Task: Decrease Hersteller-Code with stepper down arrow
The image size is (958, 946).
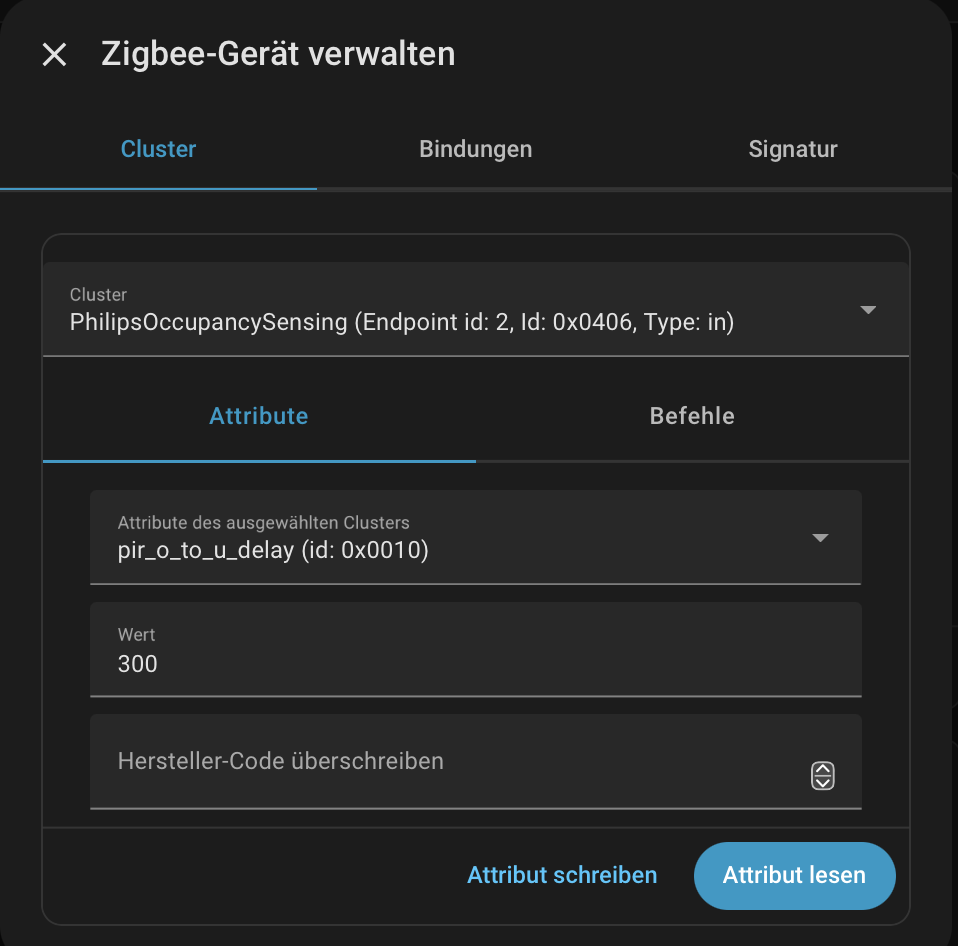Action: tap(822, 782)
